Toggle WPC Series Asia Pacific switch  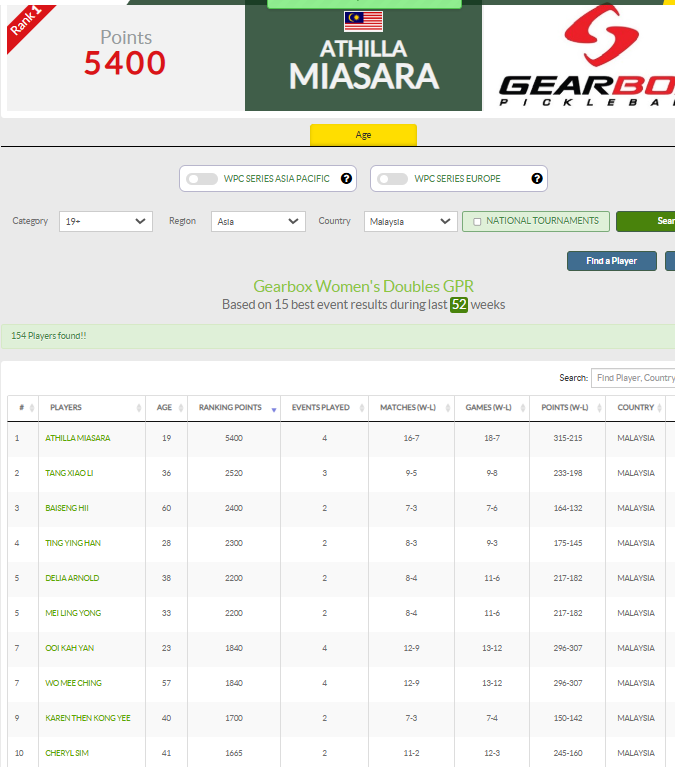(x=202, y=179)
